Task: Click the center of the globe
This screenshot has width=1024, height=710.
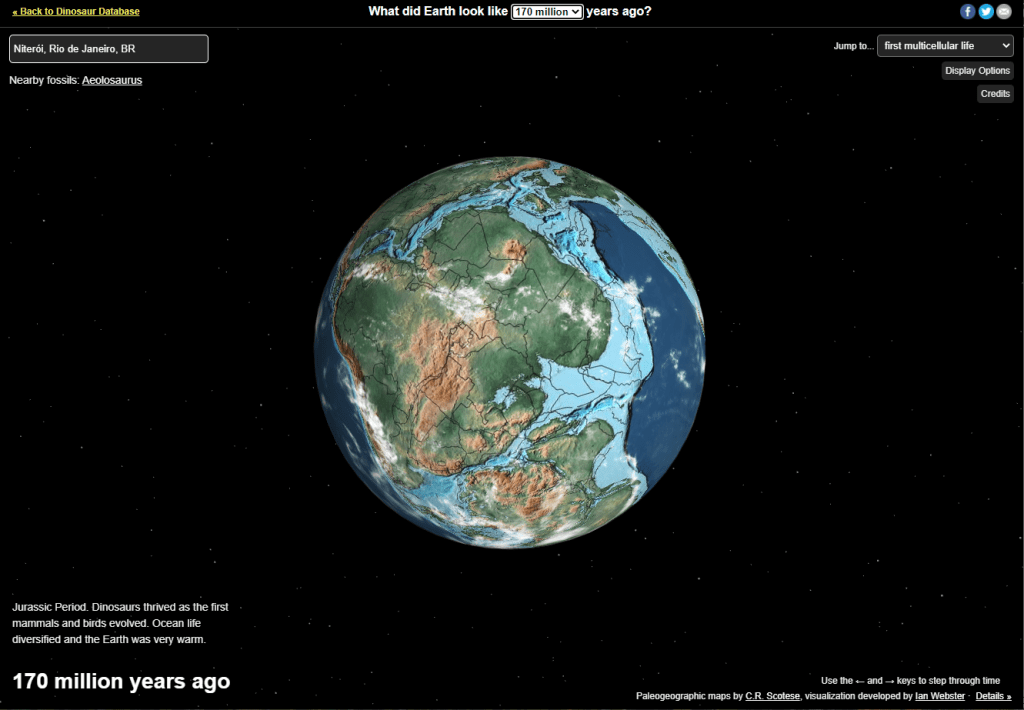Action: (510, 352)
